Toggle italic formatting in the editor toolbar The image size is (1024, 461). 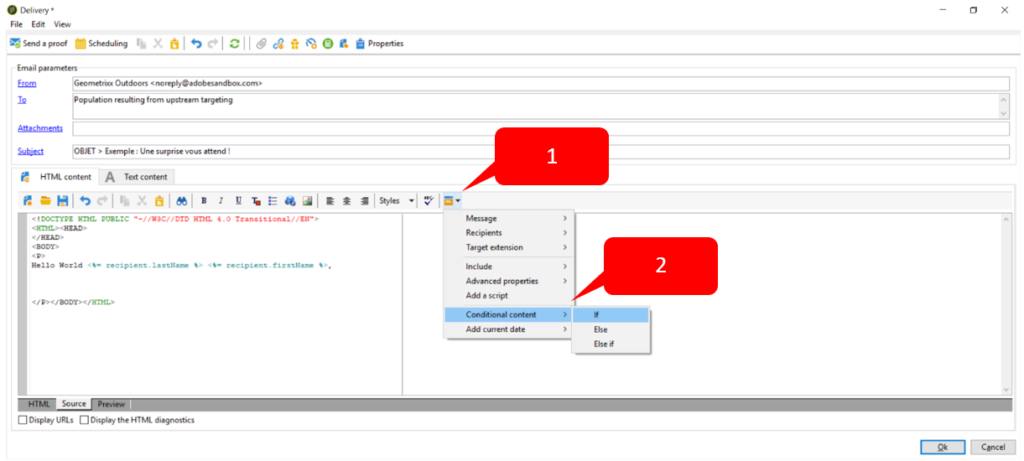coord(221,200)
